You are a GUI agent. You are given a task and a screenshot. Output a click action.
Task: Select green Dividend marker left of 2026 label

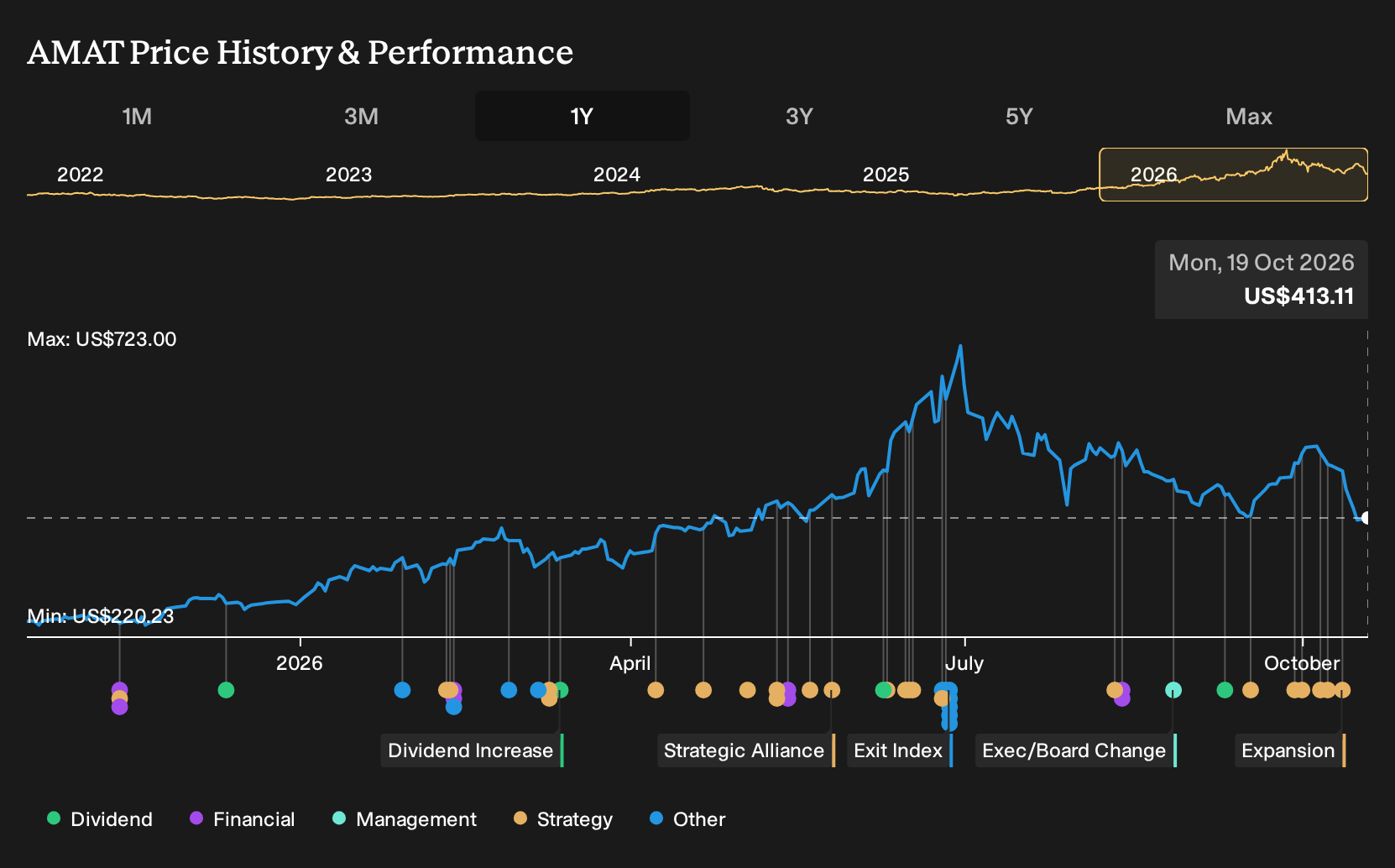point(226,690)
